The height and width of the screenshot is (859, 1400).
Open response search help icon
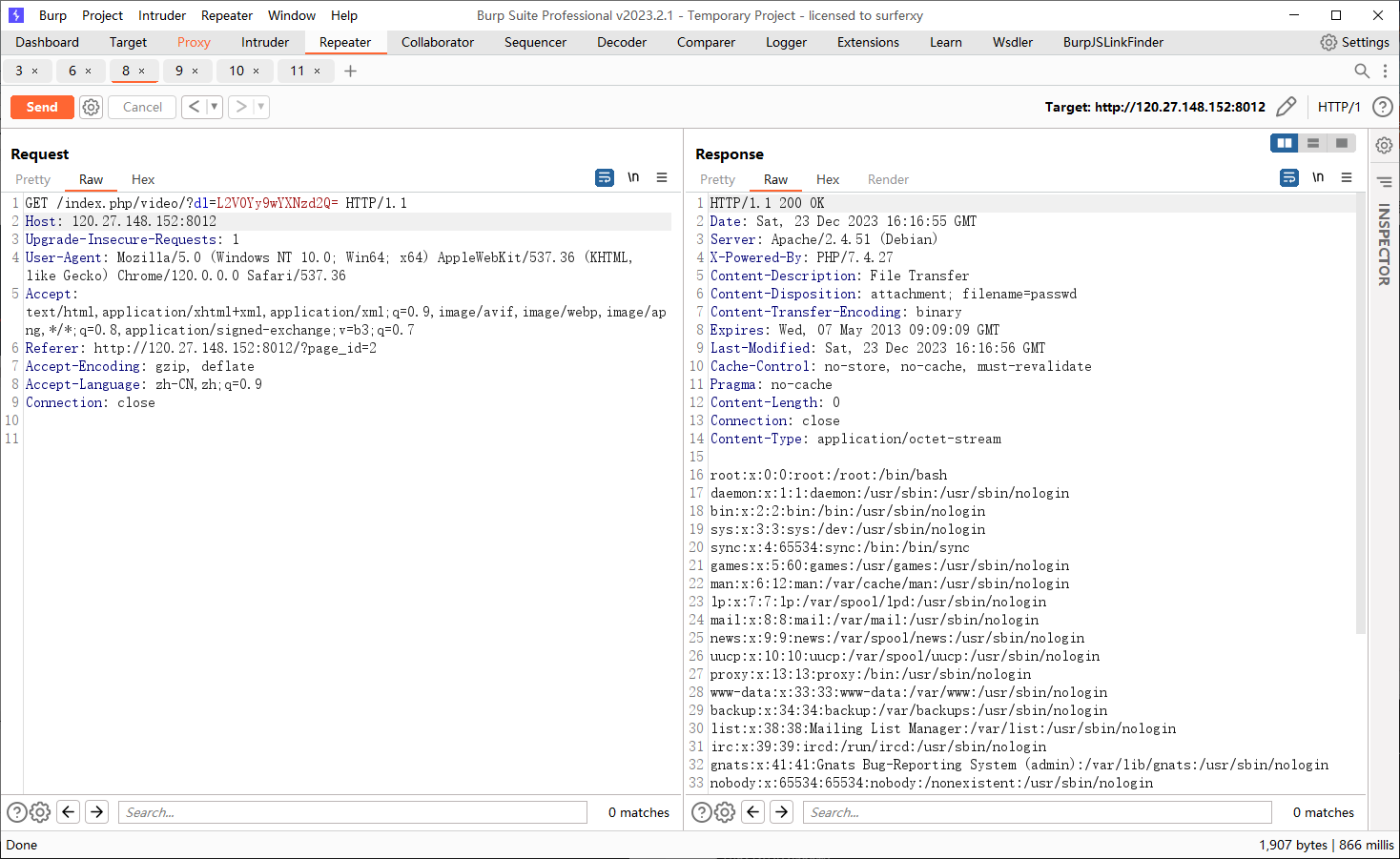click(702, 812)
